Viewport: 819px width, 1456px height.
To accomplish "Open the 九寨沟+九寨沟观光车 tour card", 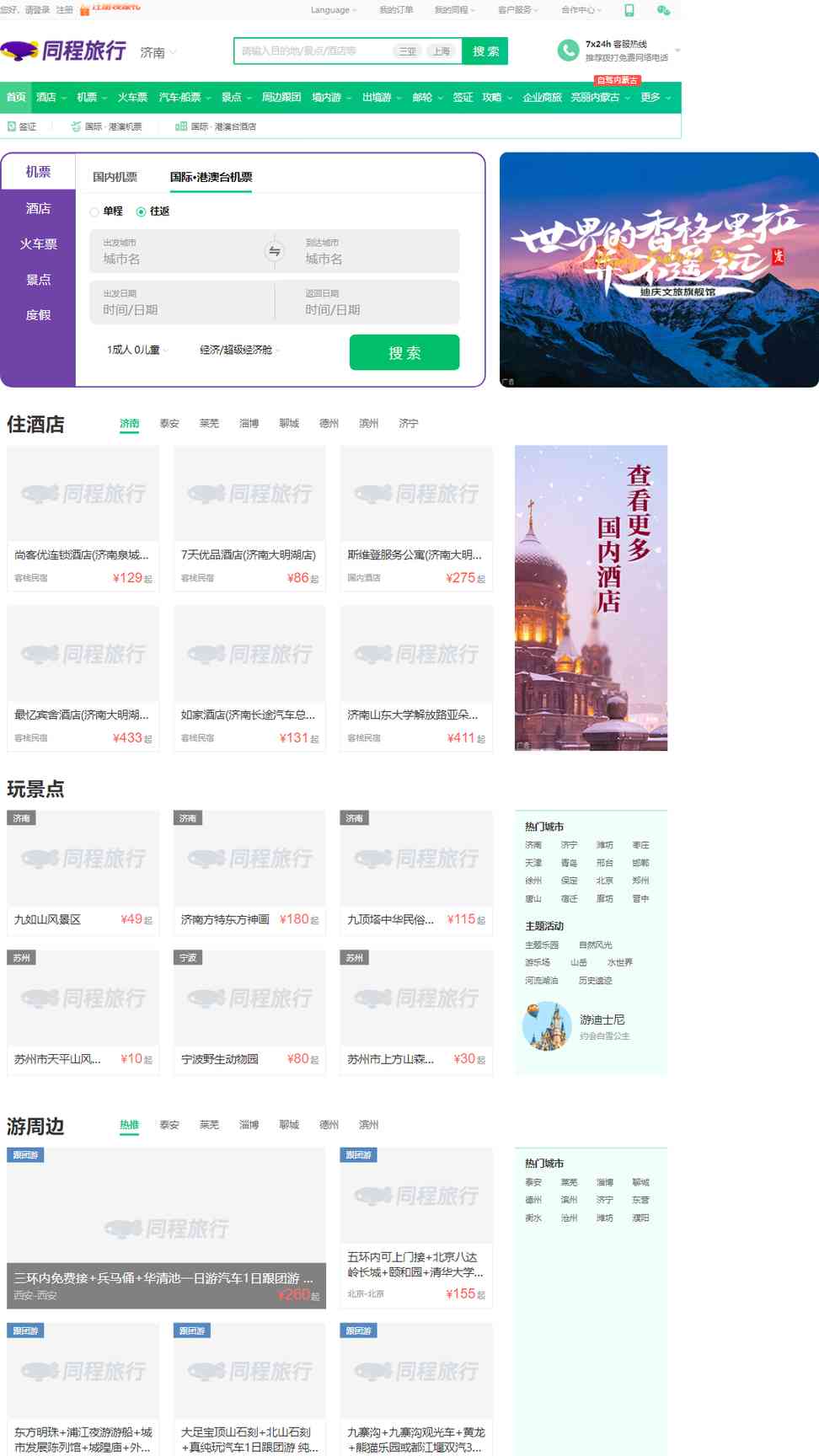I will click(x=416, y=1389).
